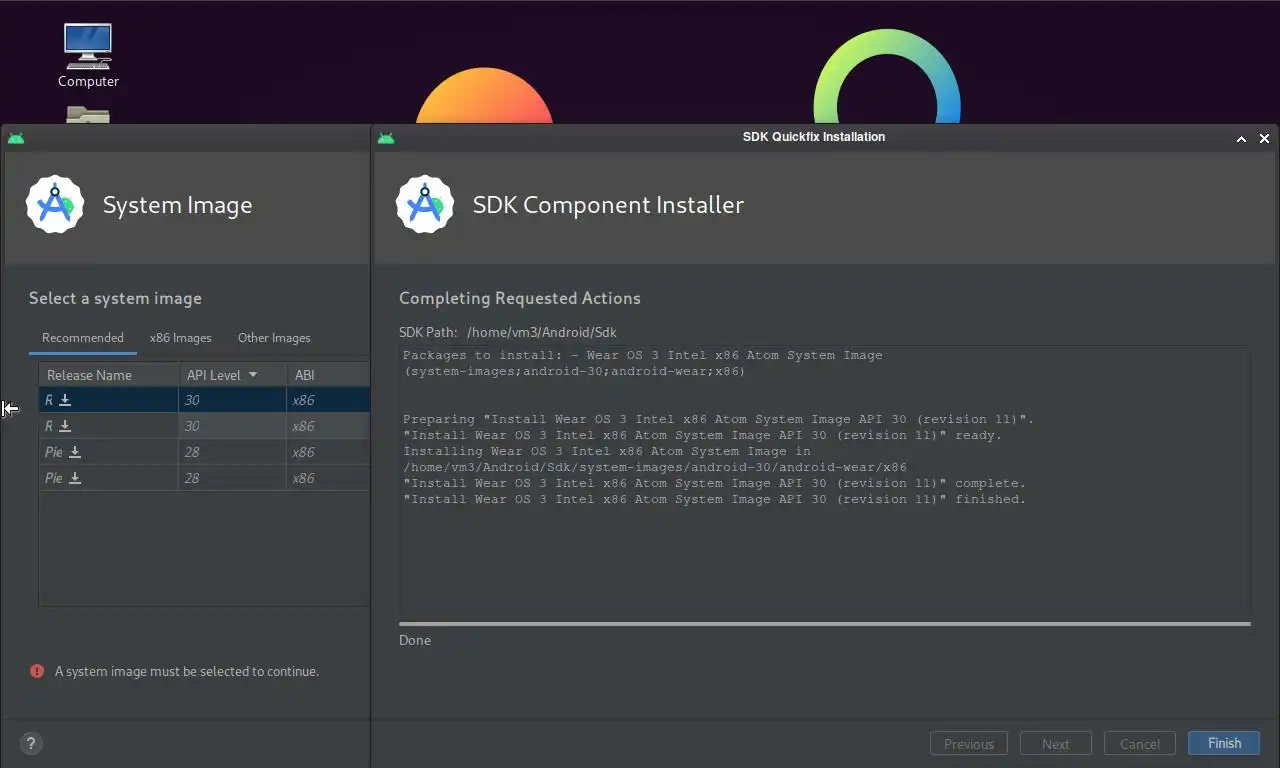The height and width of the screenshot is (768, 1280).
Task: Switch to the Recommended tab
Action: click(83, 338)
